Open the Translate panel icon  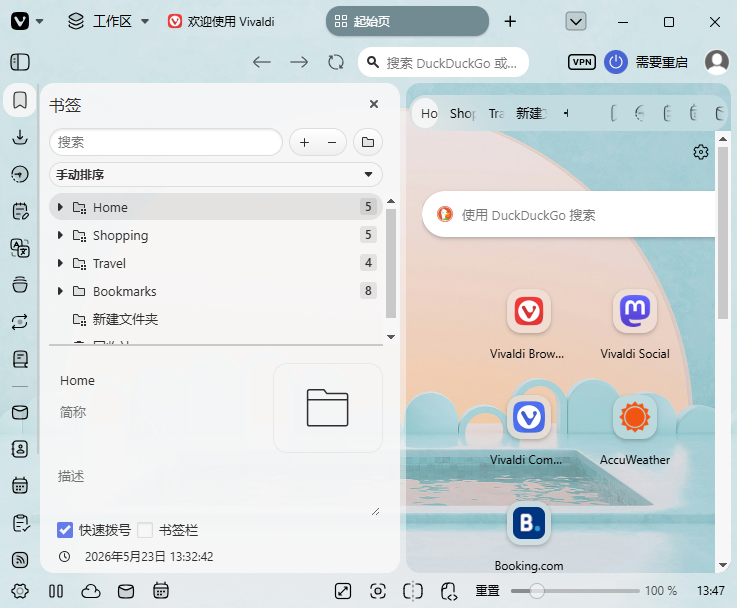pos(20,248)
